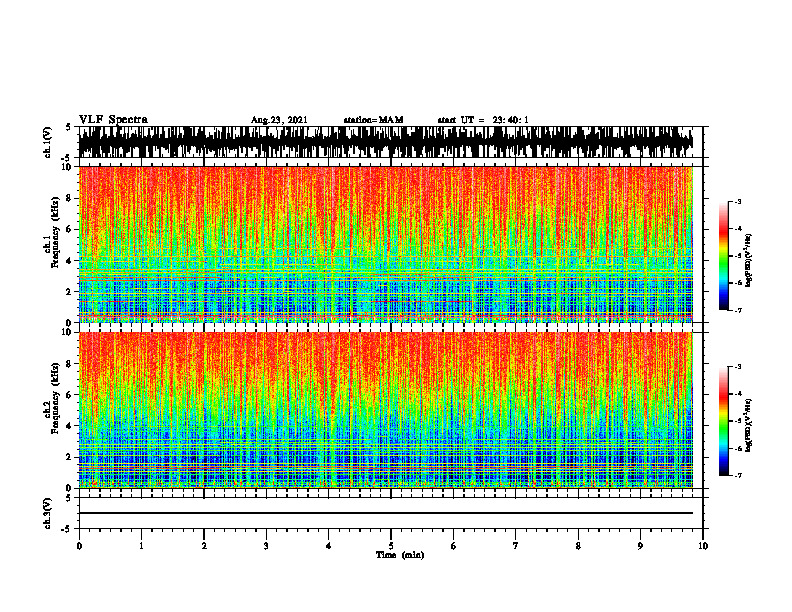Click the "6" tick label on the Time axis

point(454,546)
